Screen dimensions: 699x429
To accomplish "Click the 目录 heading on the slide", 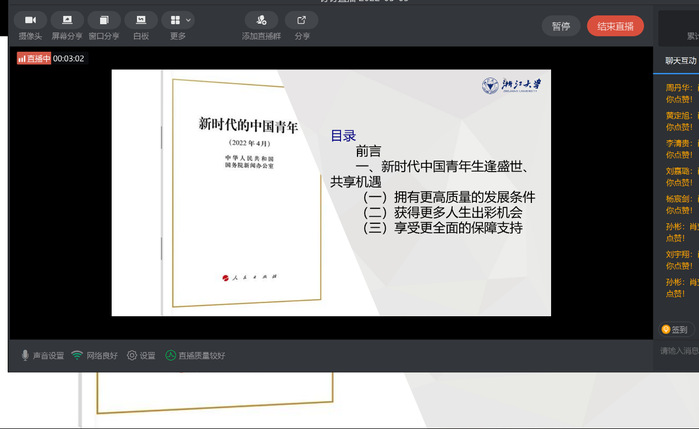I will point(343,135).
